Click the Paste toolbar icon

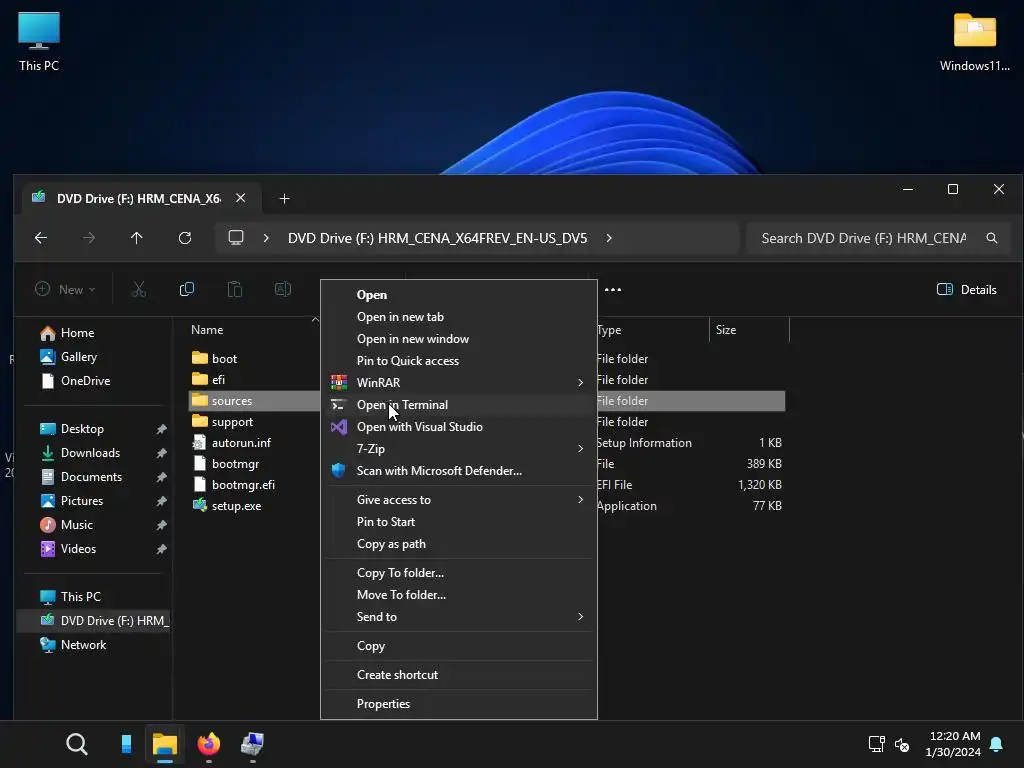point(234,289)
